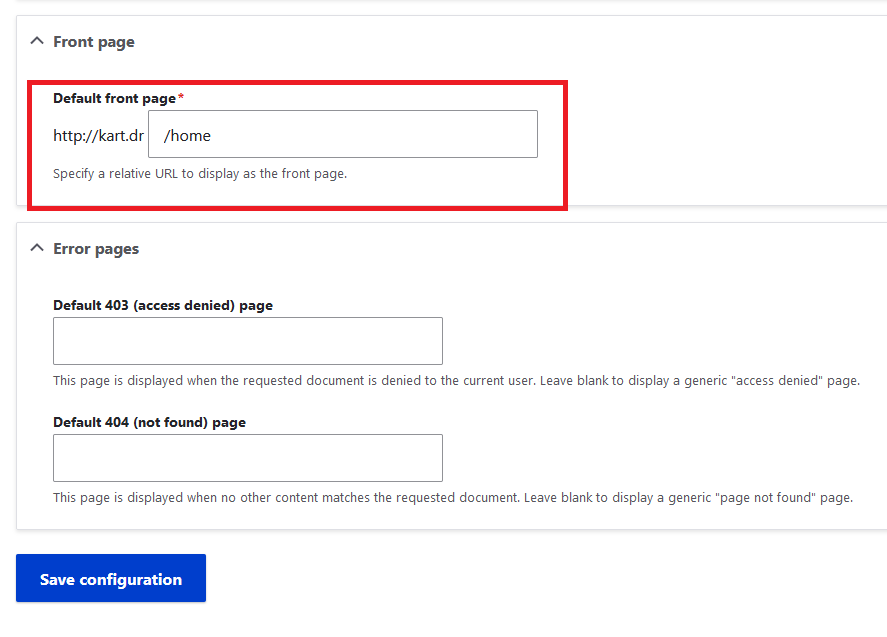Click the Error pages section heading
Image resolution: width=887 pixels, height=637 pixels.
point(96,249)
